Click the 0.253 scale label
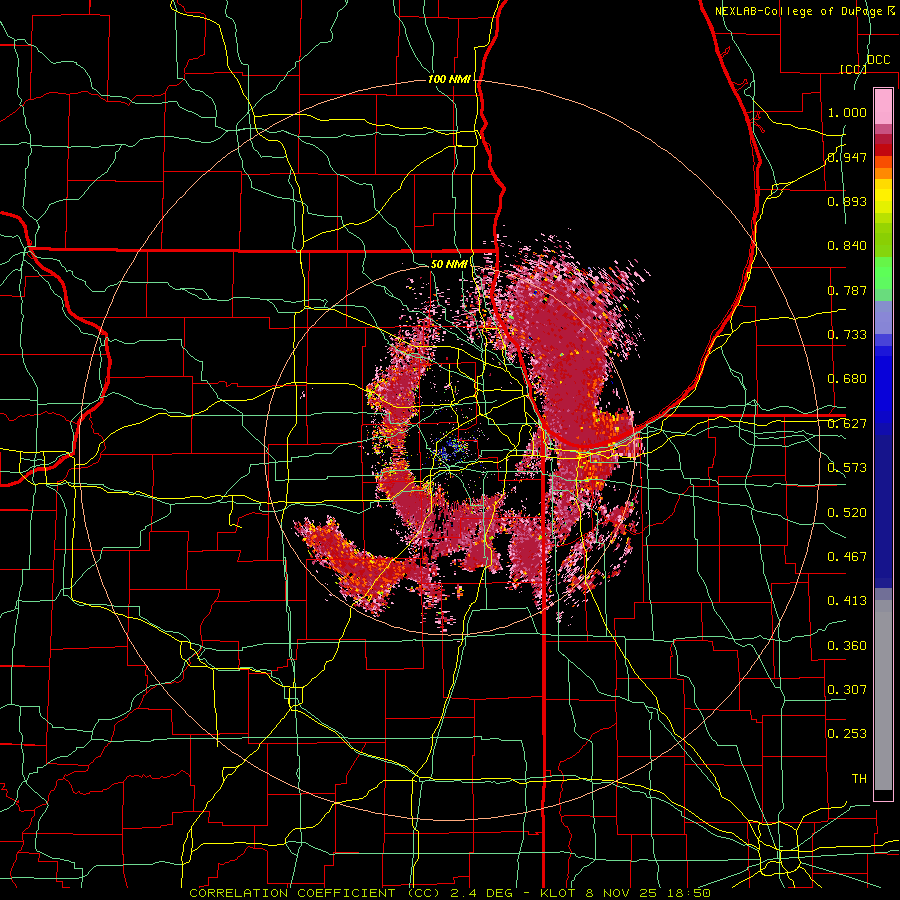The height and width of the screenshot is (900, 900). click(x=847, y=734)
